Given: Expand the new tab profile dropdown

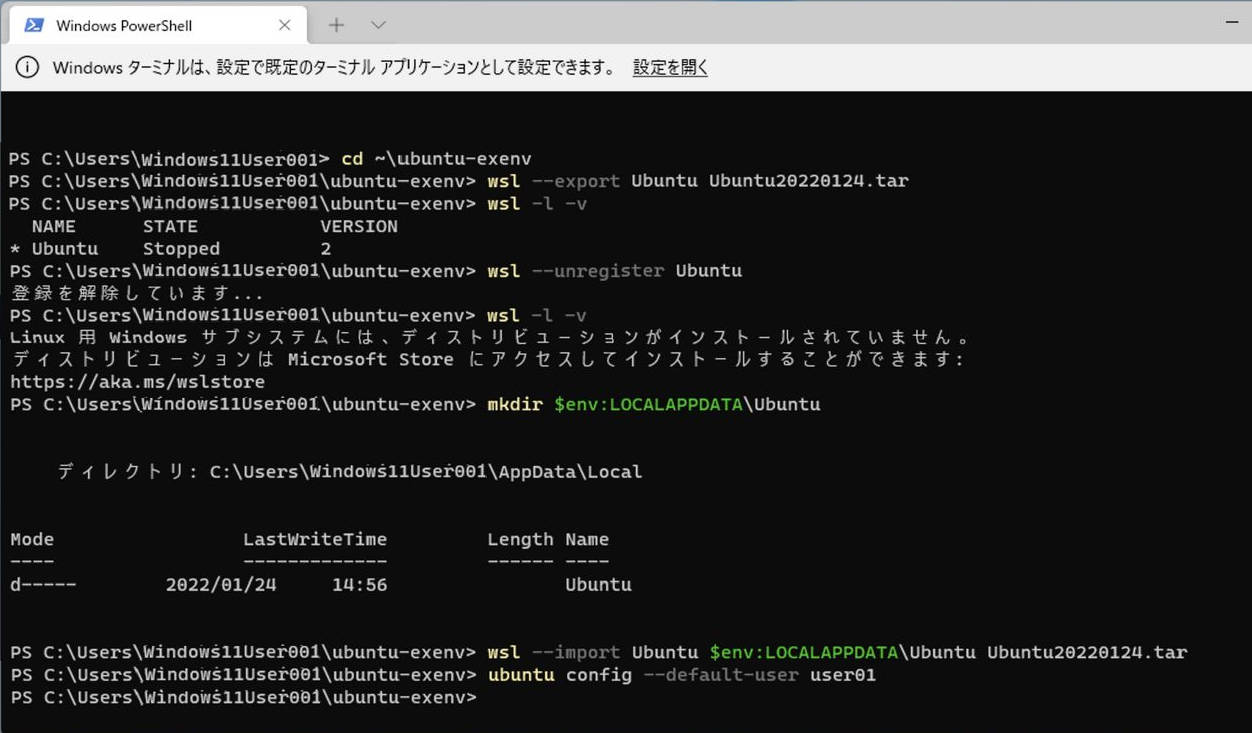Looking at the screenshot, I should 378,25.
